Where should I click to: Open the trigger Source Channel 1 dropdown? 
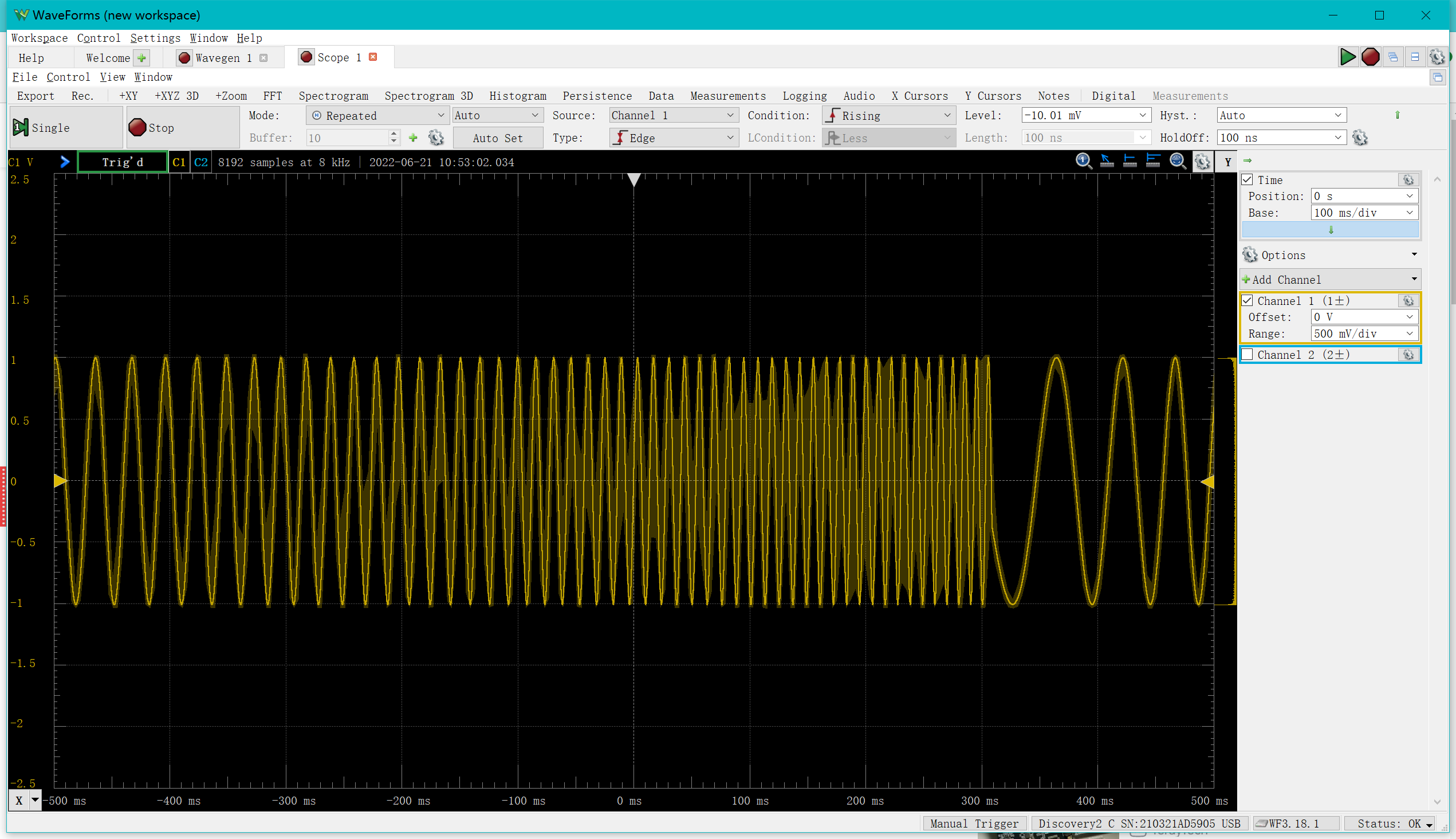click(672, 115)
